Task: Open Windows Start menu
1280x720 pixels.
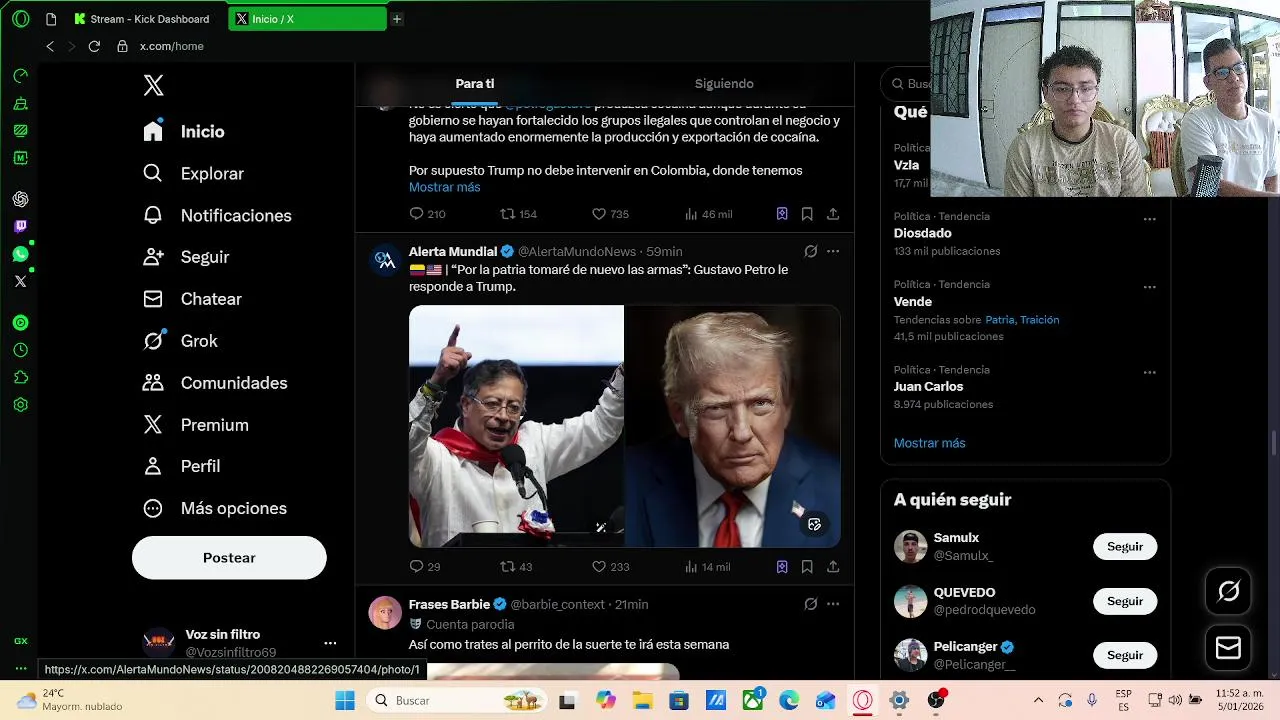Action: (x=345, y=700)
